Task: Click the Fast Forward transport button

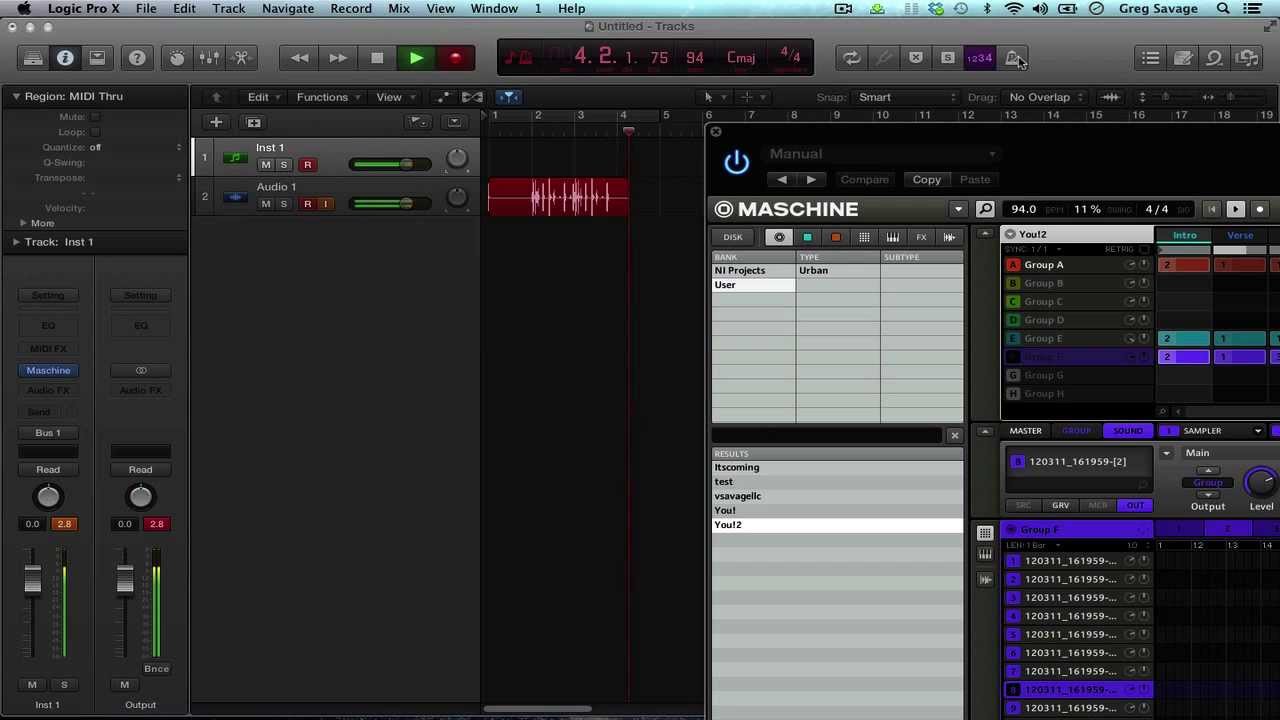Action: (x=338, y=58)
